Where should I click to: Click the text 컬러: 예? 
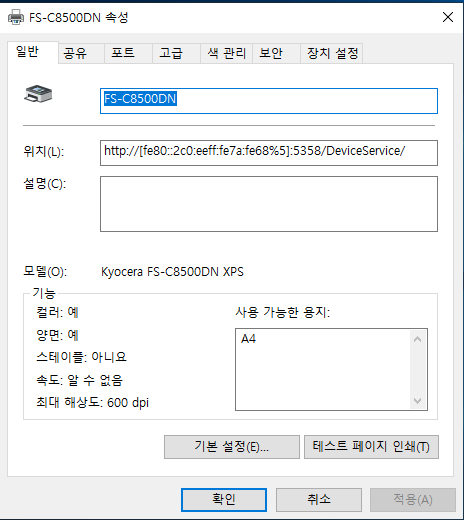pos(57,312)
